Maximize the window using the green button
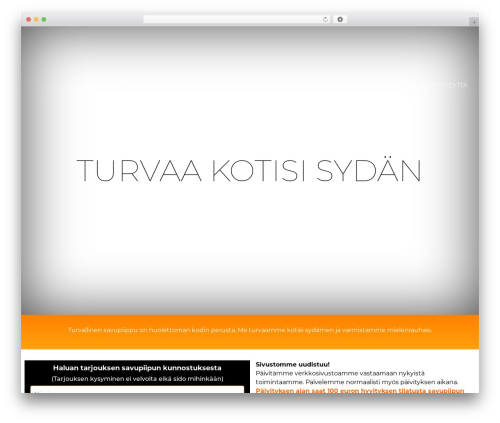The image size is (500, 423). pyautogui.click(x=44, y=20)
